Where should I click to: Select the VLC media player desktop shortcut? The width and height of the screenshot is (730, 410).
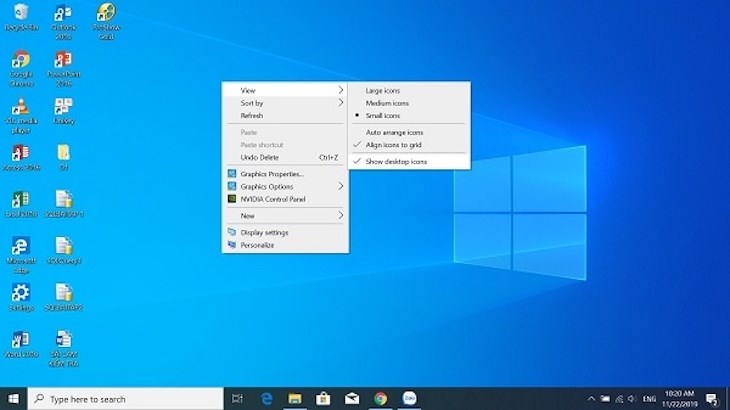(20, 108)
